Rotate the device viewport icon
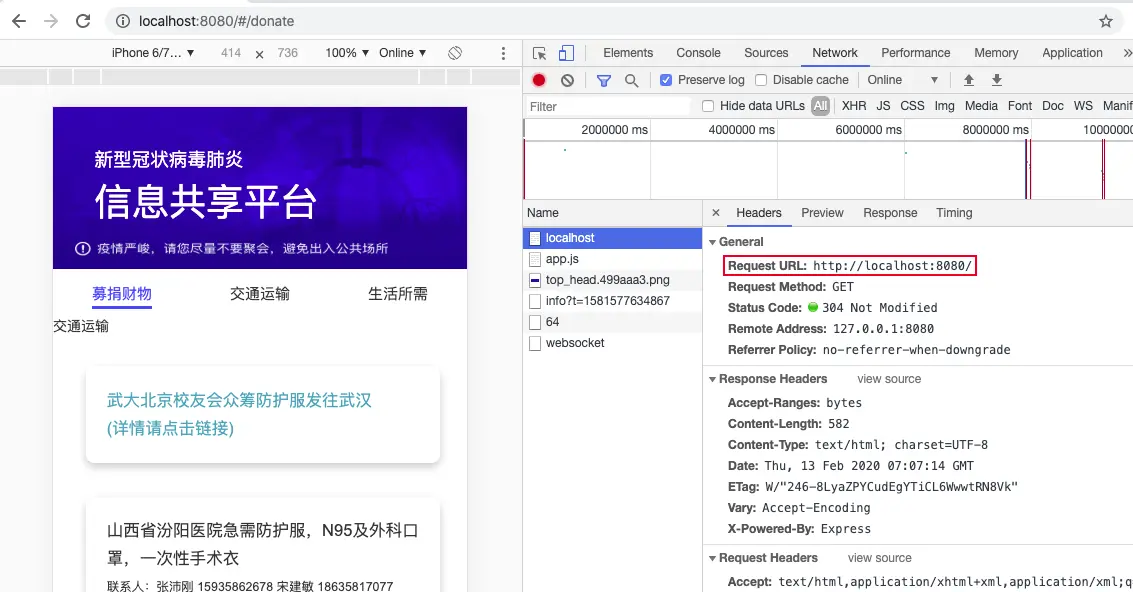This screenshot has width=1133, height=592. click(455, 53)
